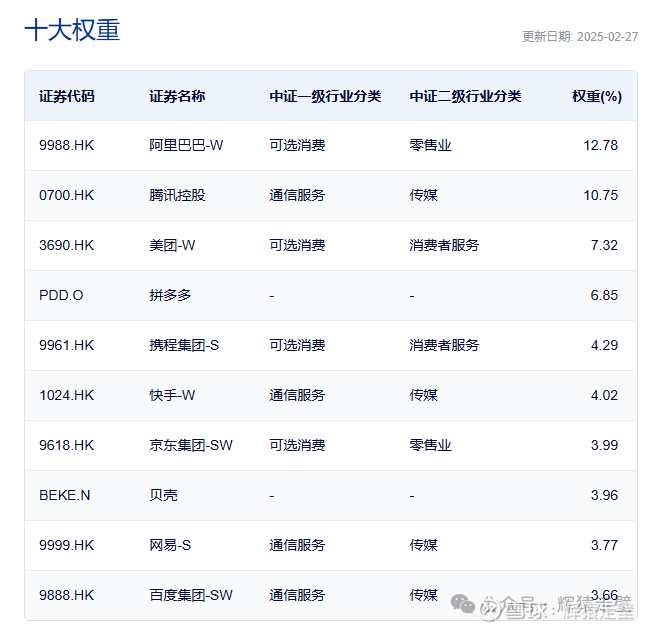Screen dimensions: 653x631
Task: Select the 快手-W name cell
Action: click(x=172, y=395)
